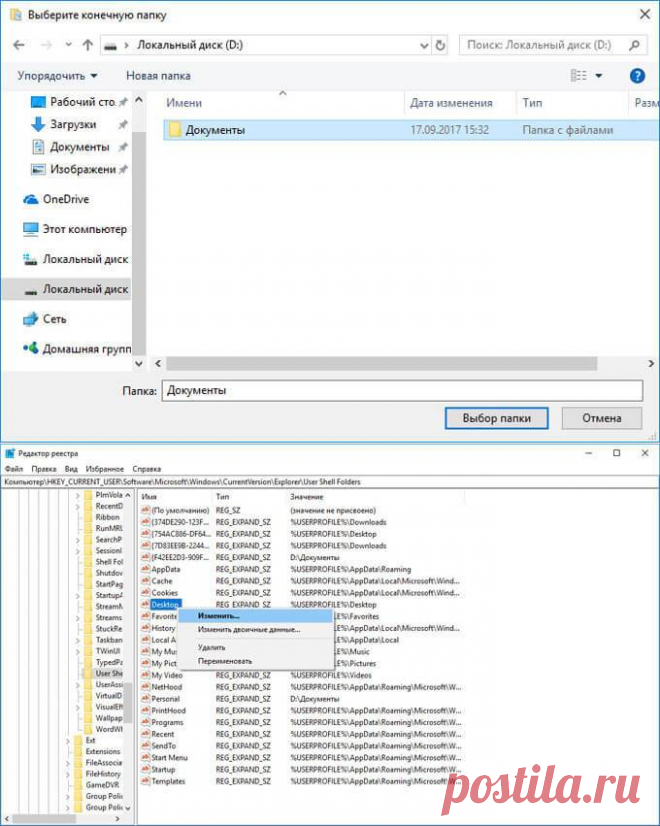This screenshot has width=660, height=826.
Task: Open the Избранное menu
Action: (105, 469)
